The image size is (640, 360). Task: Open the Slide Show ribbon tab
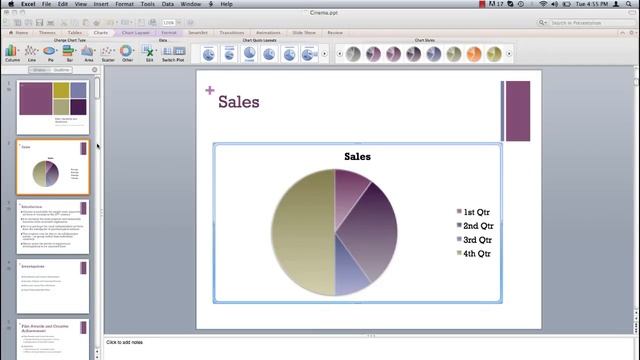click(304, 33)
